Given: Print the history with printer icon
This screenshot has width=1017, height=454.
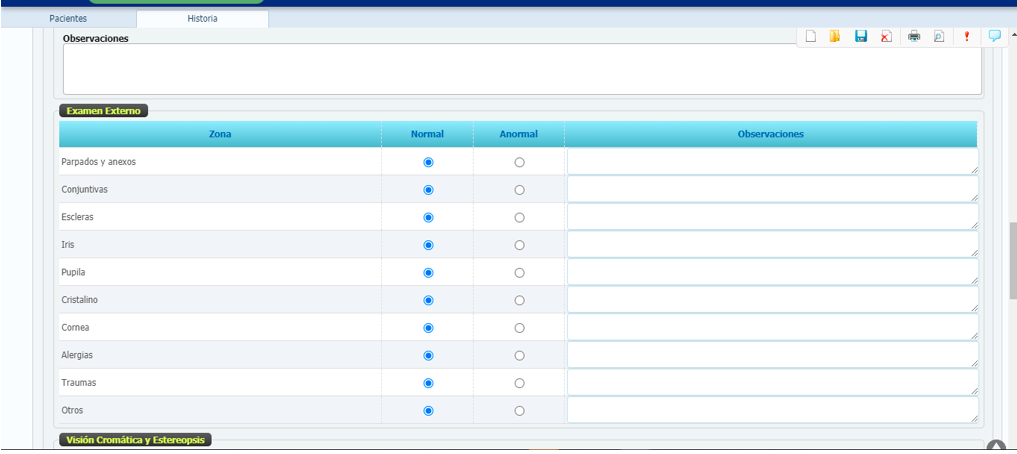Looking at the screenshot, I should (x=914, y=37).
